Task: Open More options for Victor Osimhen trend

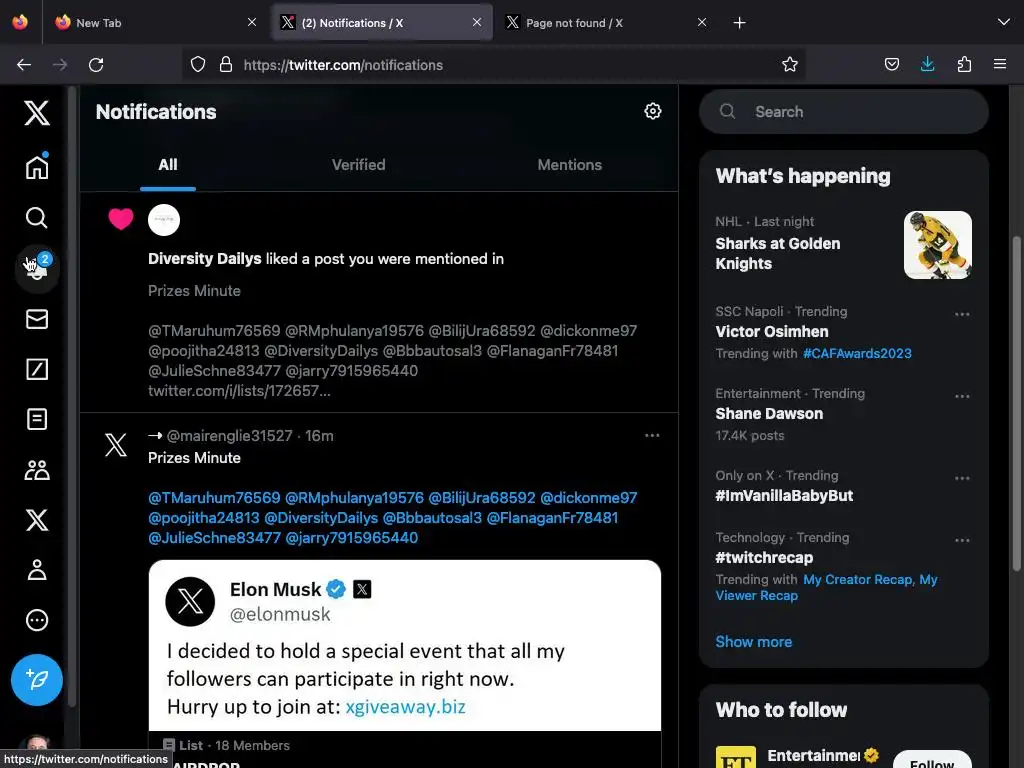Action: click(x=962, y=314)
